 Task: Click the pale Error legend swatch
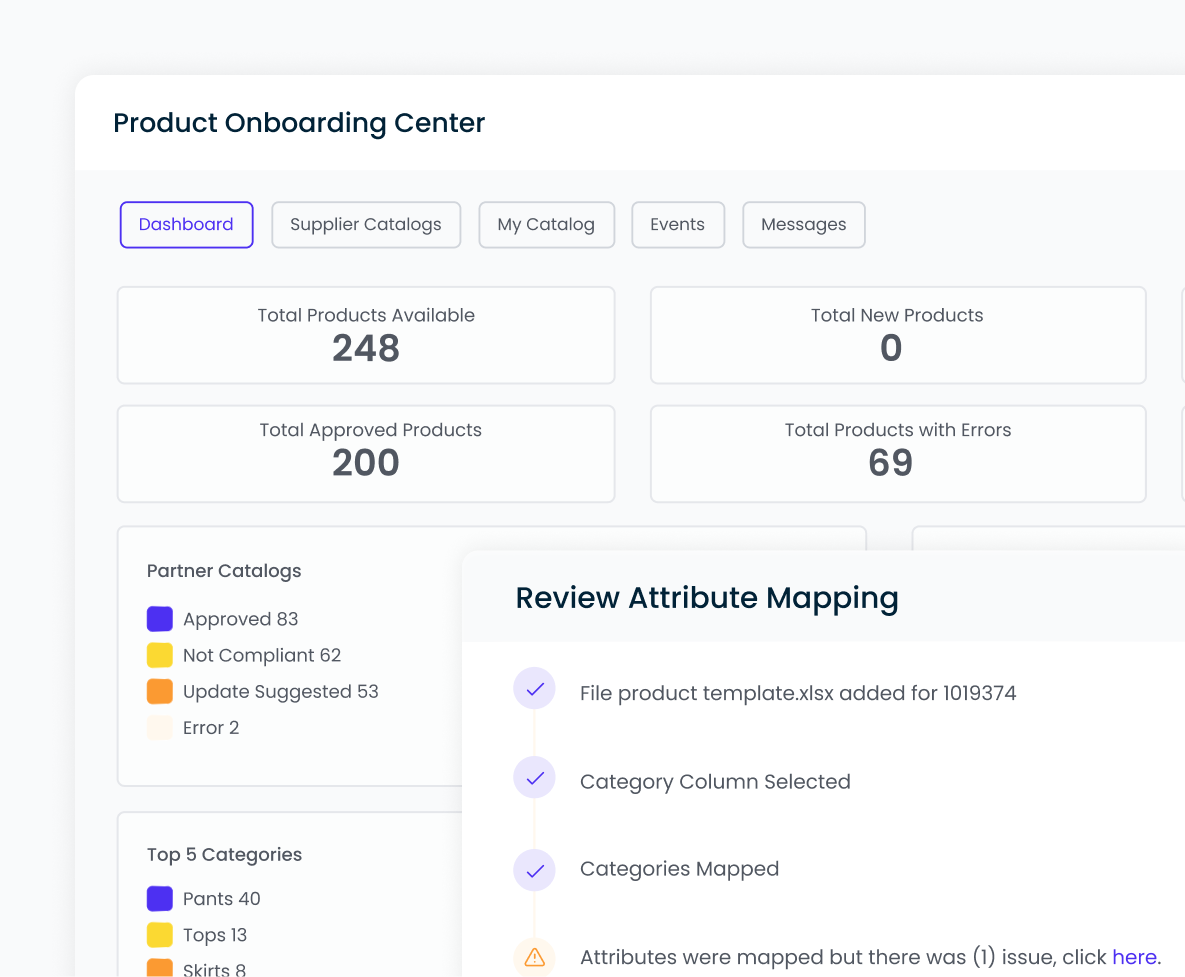click(x=160, y=727)
